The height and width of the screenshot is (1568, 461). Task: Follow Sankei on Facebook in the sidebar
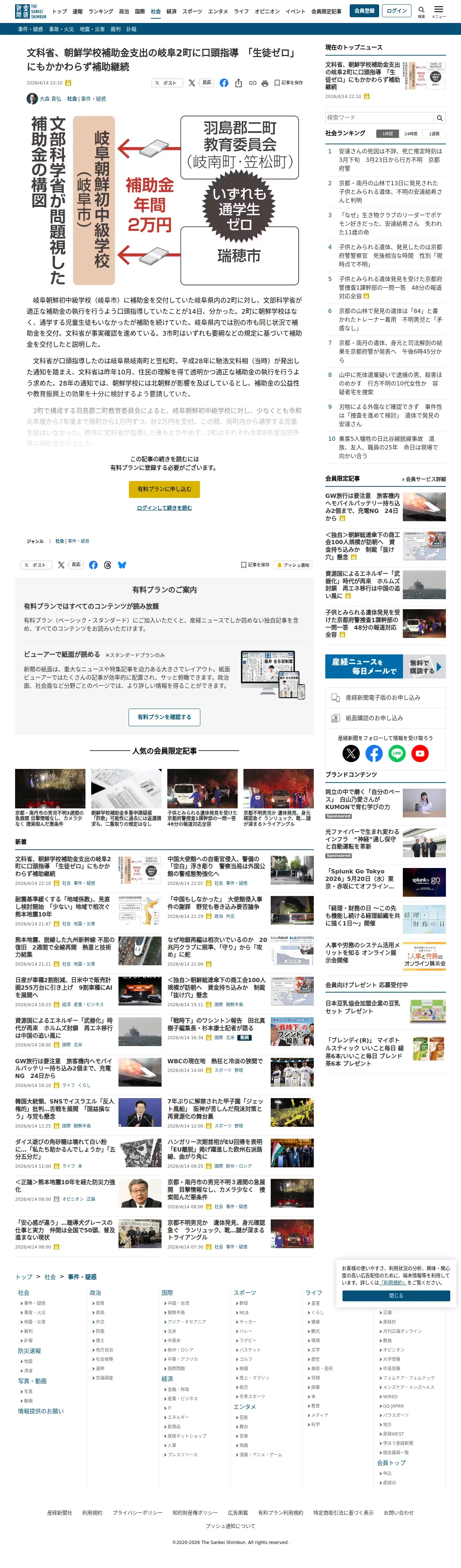pyautogui.click(x=374, y=753)
